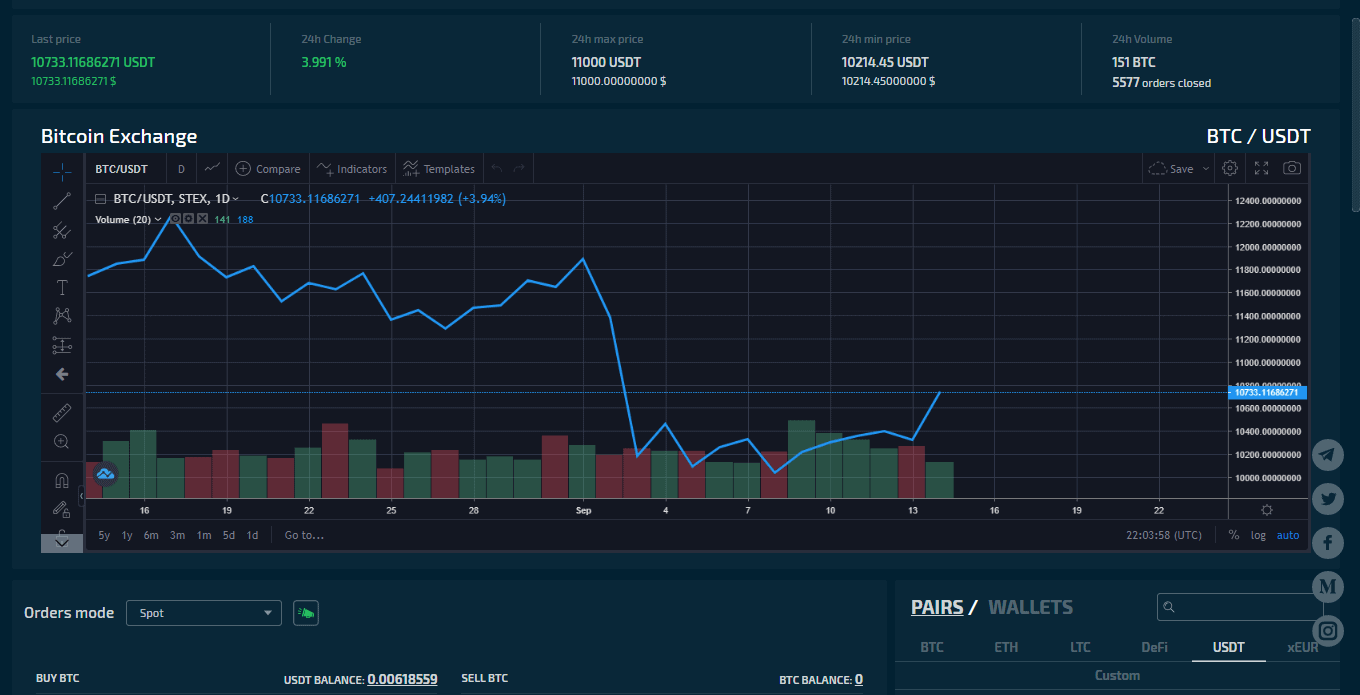The height and width of the screenshot is (695, 1360).
Task: Open indicator Templates menu
Action: (x=439, y=169)
